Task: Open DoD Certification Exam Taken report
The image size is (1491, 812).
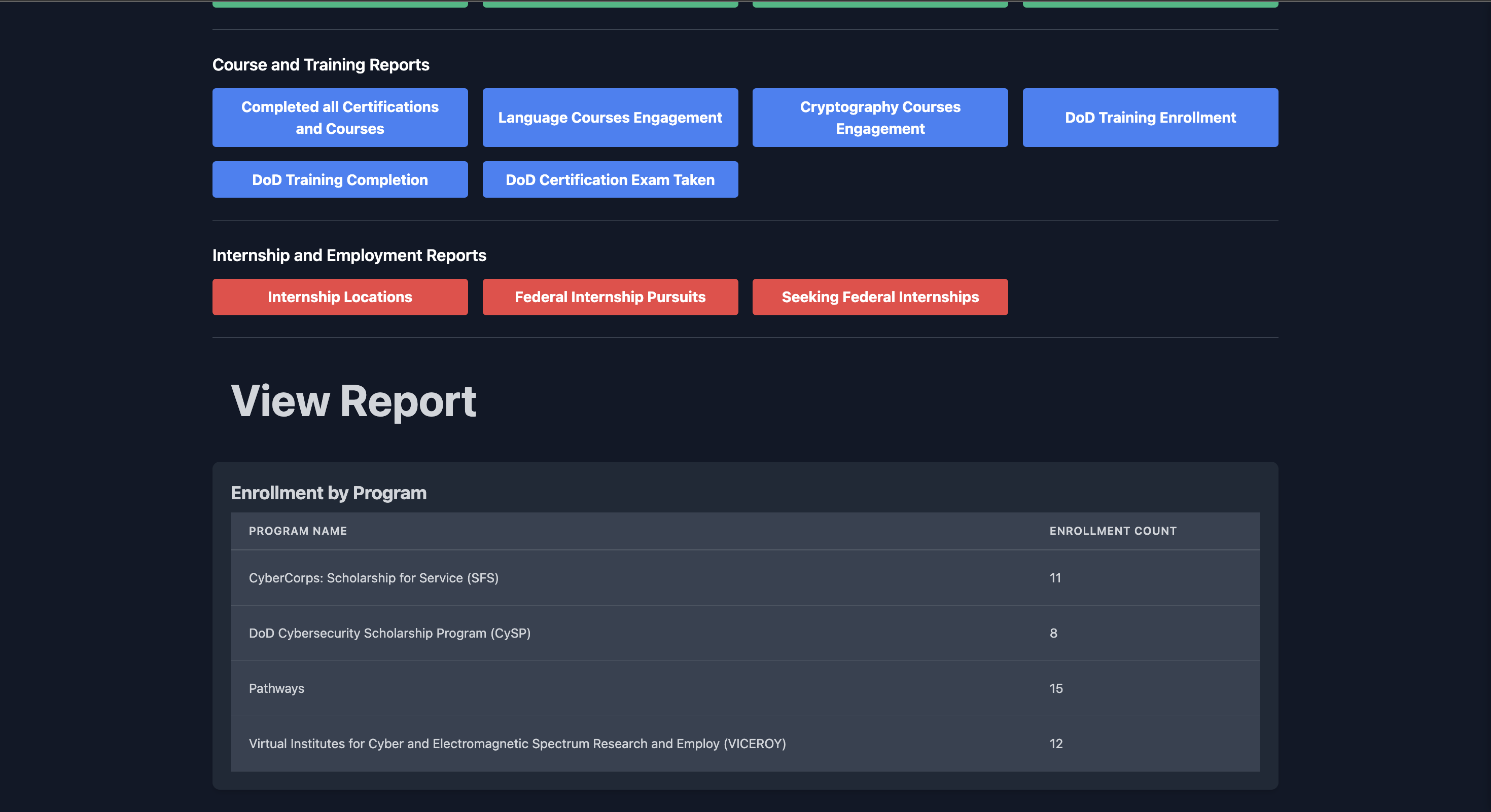Action: coord(610,180)
